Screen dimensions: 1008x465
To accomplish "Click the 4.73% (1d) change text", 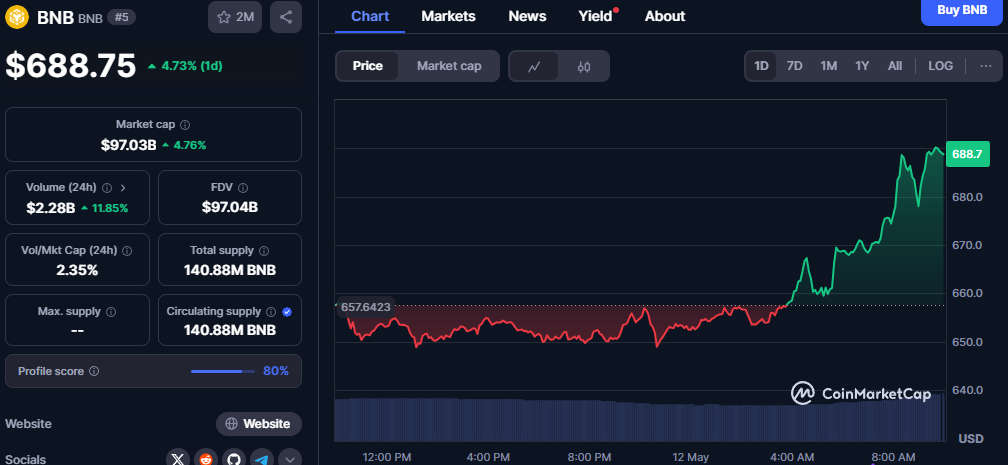I will point(192,66).
